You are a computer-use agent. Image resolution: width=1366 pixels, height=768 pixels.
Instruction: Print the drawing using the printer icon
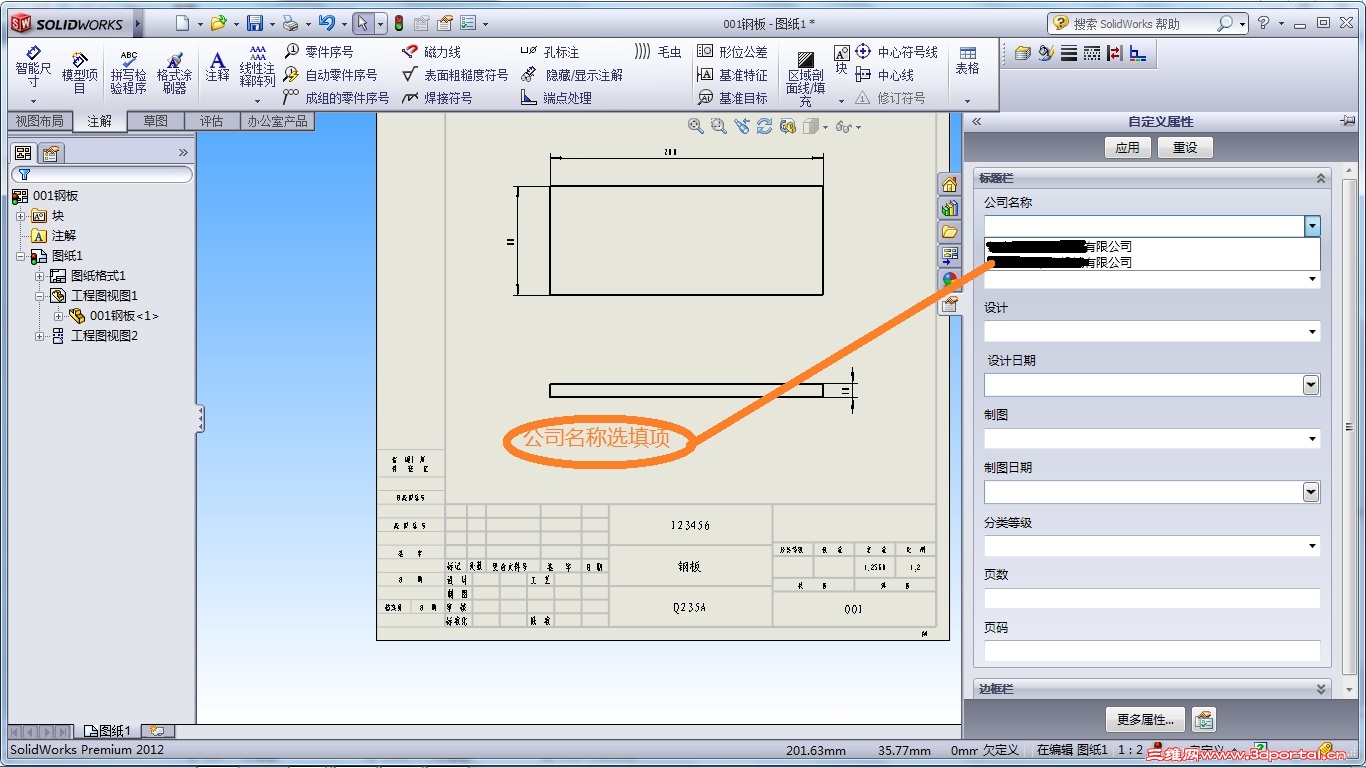(x=290, y=23)
